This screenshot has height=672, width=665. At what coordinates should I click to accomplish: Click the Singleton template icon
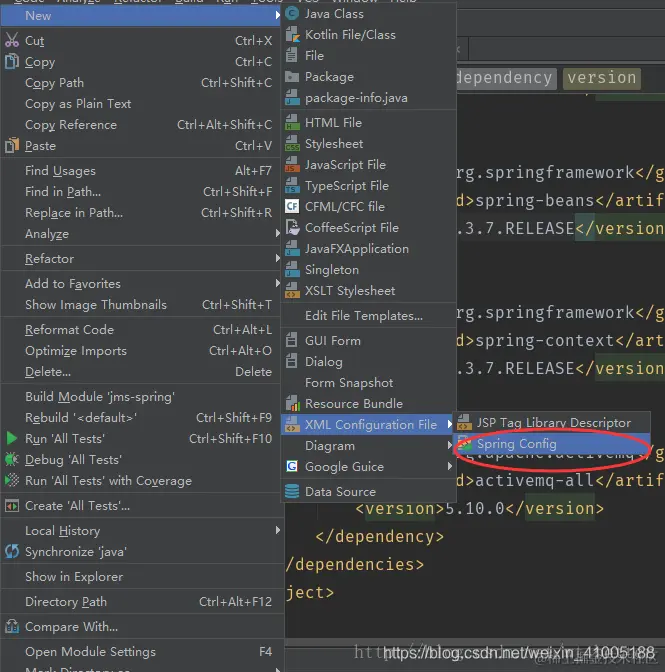[292, 270]
